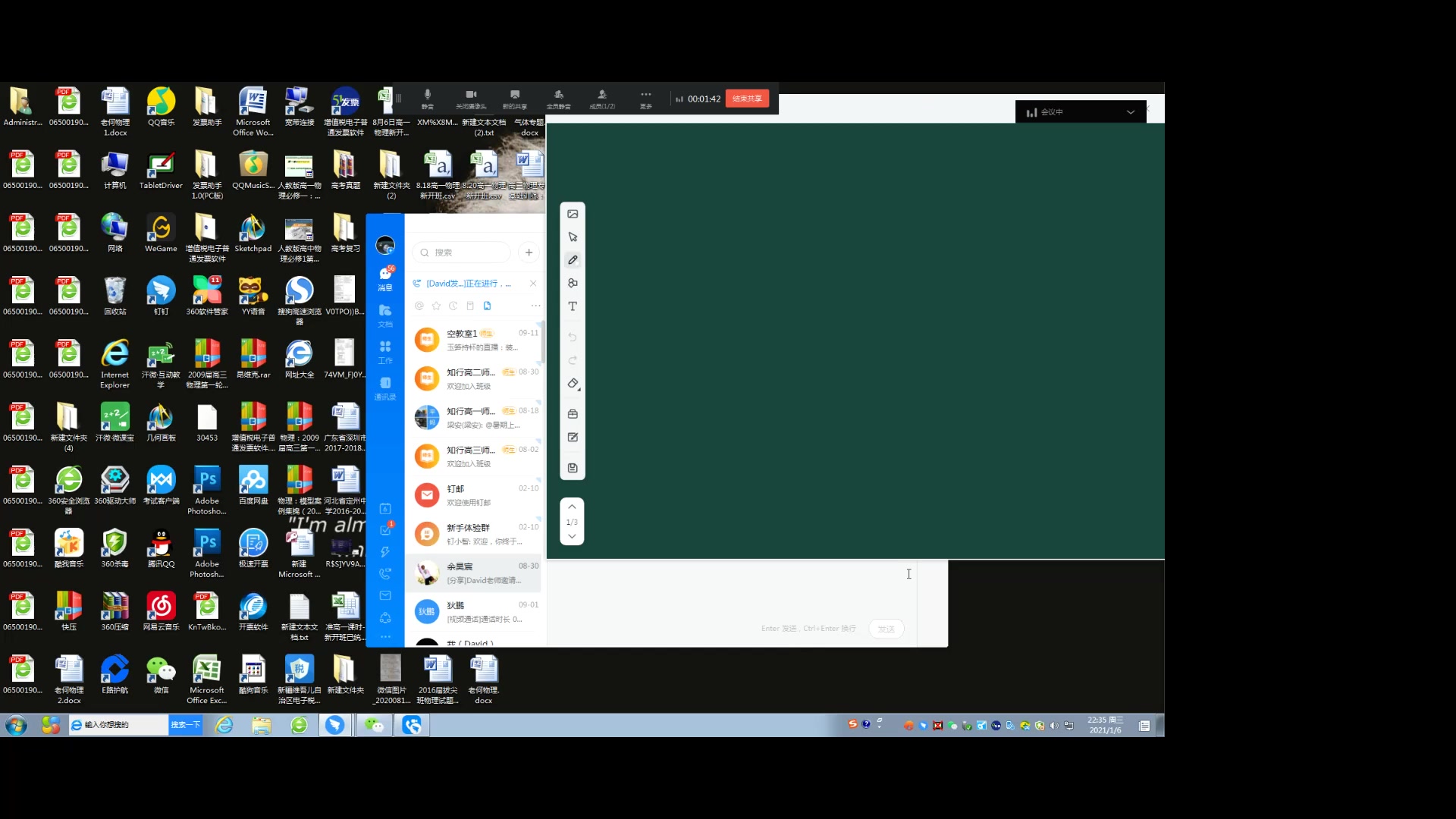
Task: Open More (更多) in the meeting toolbar
Action: pyautogui.click(x=646, y=99)
